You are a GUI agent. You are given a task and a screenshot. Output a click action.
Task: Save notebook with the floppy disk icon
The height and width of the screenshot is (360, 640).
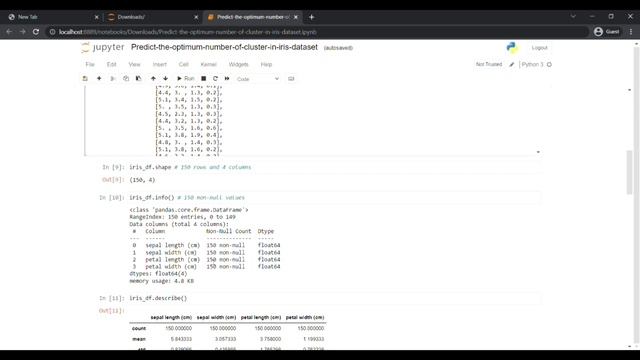pos(85,78)
